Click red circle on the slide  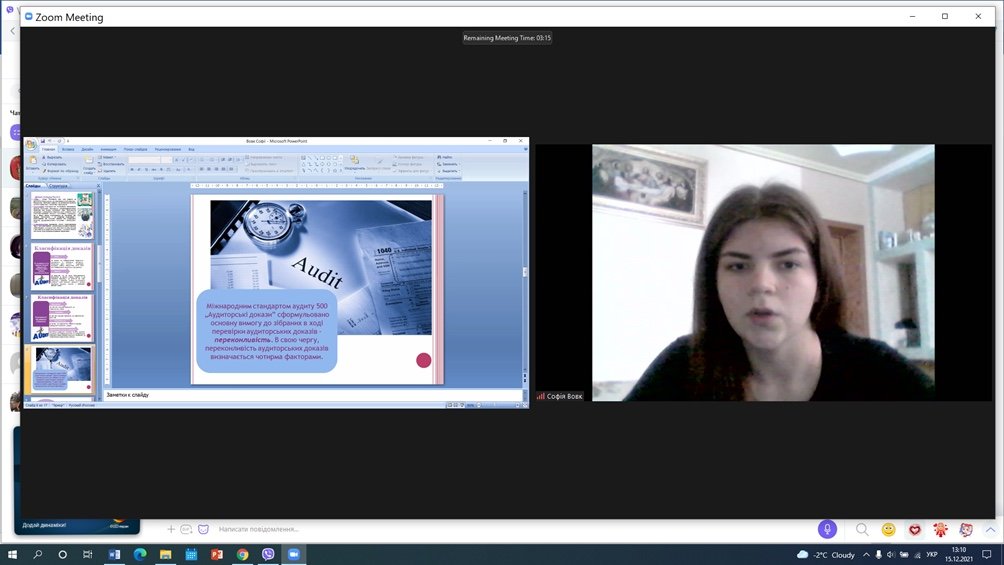(x=423, y=360)
